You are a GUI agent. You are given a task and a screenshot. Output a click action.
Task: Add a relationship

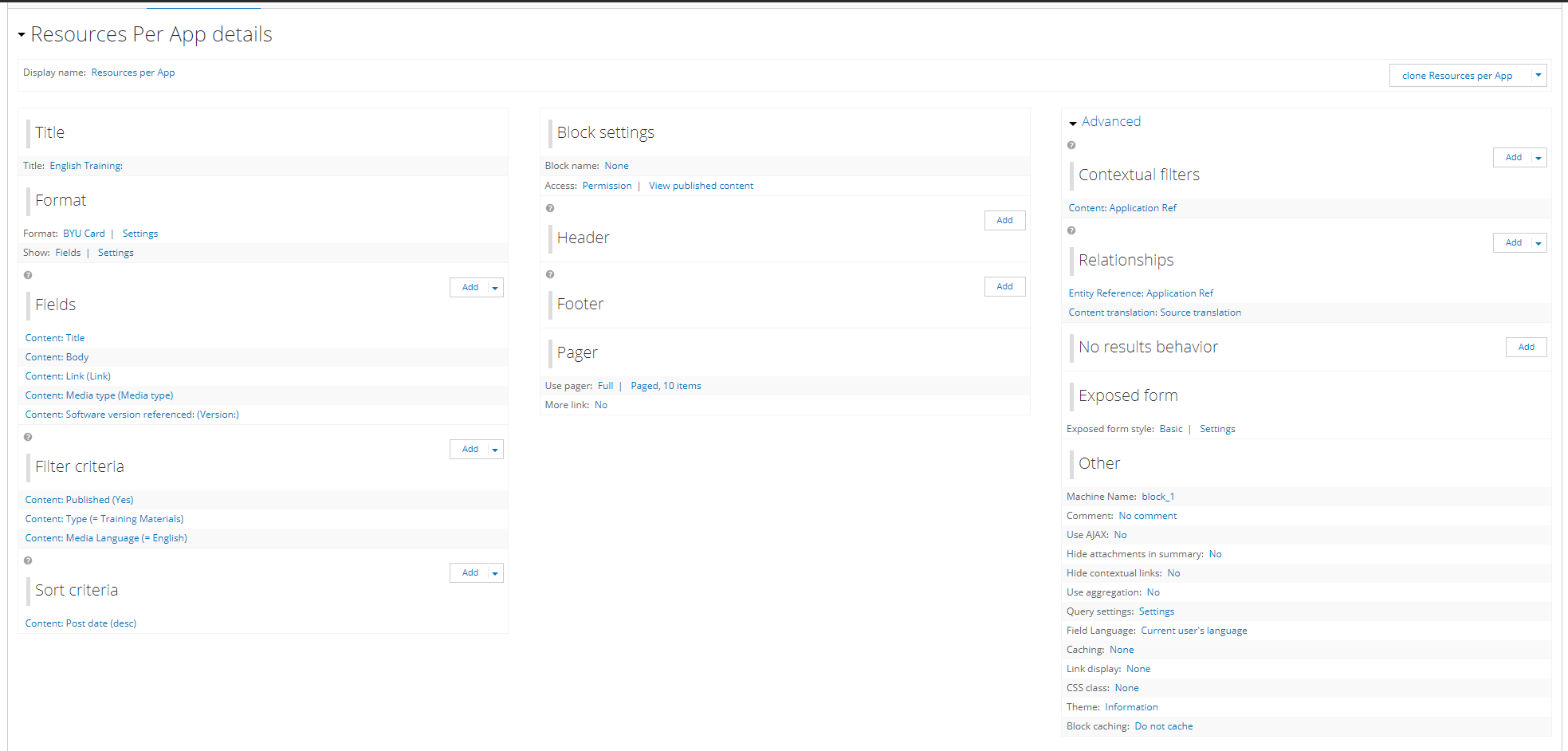(x=1513, y=243)
